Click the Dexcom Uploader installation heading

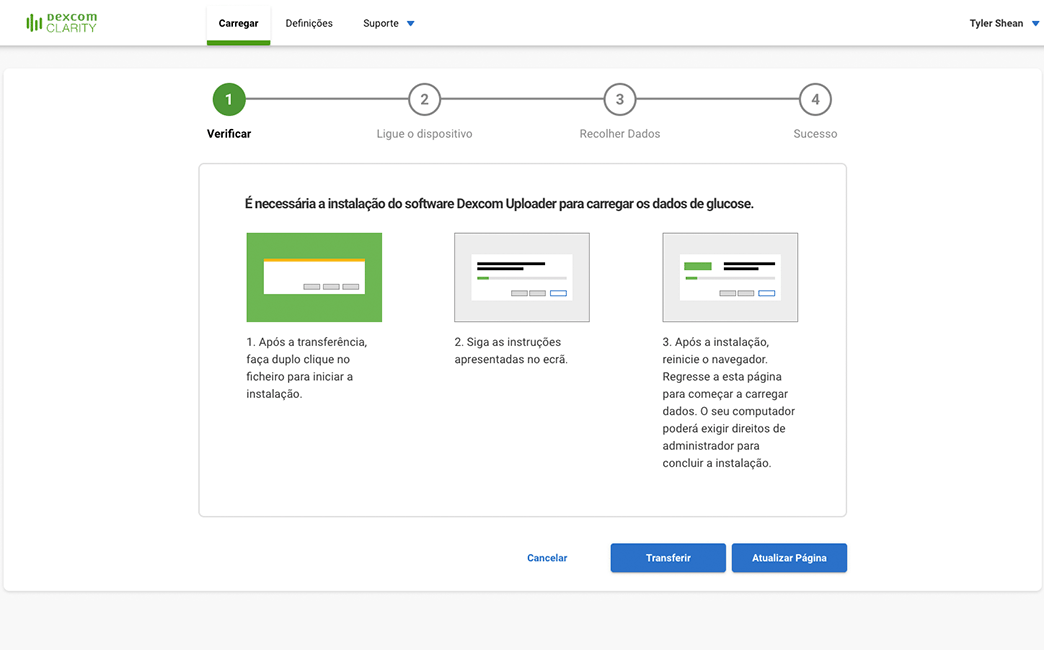(499, 204)
